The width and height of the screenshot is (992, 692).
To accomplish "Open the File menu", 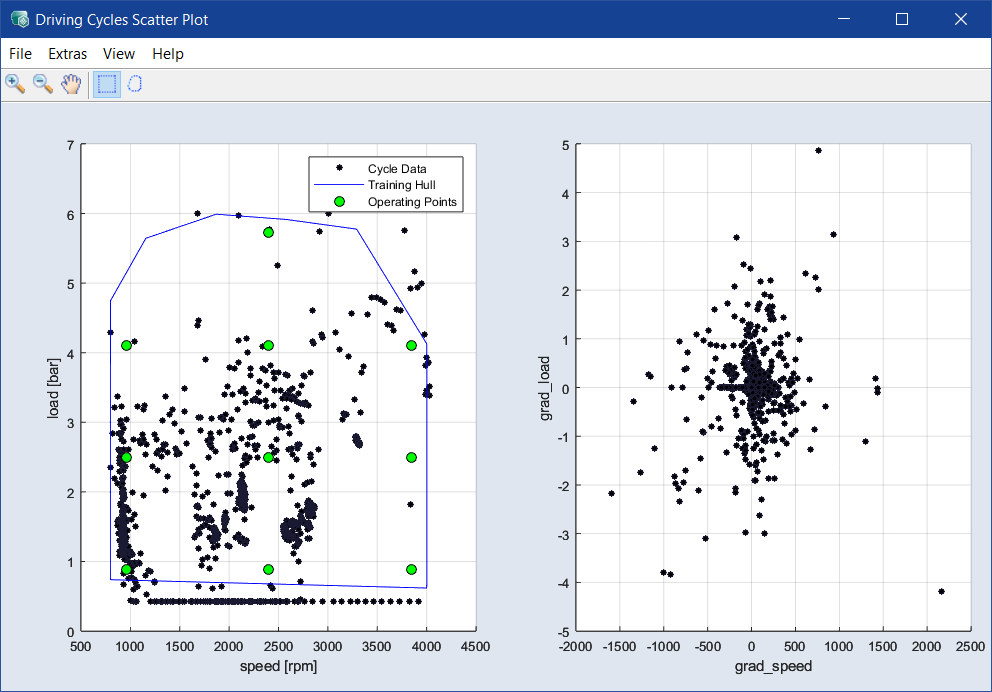I will [x=21, y=54].
